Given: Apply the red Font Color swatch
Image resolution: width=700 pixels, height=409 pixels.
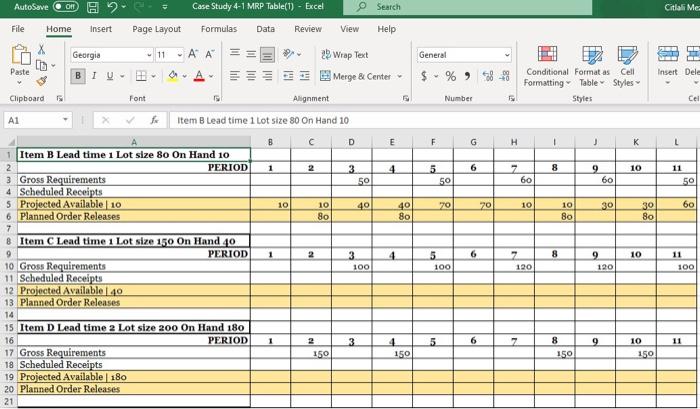Looking at the screenshot, I should tap(199, 76).
